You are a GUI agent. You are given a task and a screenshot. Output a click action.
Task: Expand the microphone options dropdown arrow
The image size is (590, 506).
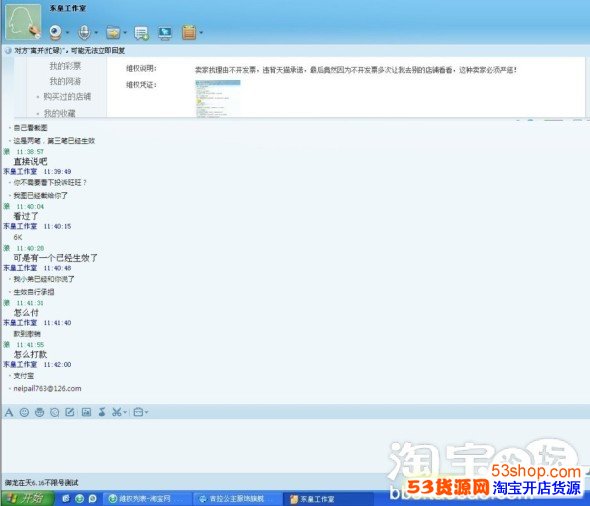(96, 33)
